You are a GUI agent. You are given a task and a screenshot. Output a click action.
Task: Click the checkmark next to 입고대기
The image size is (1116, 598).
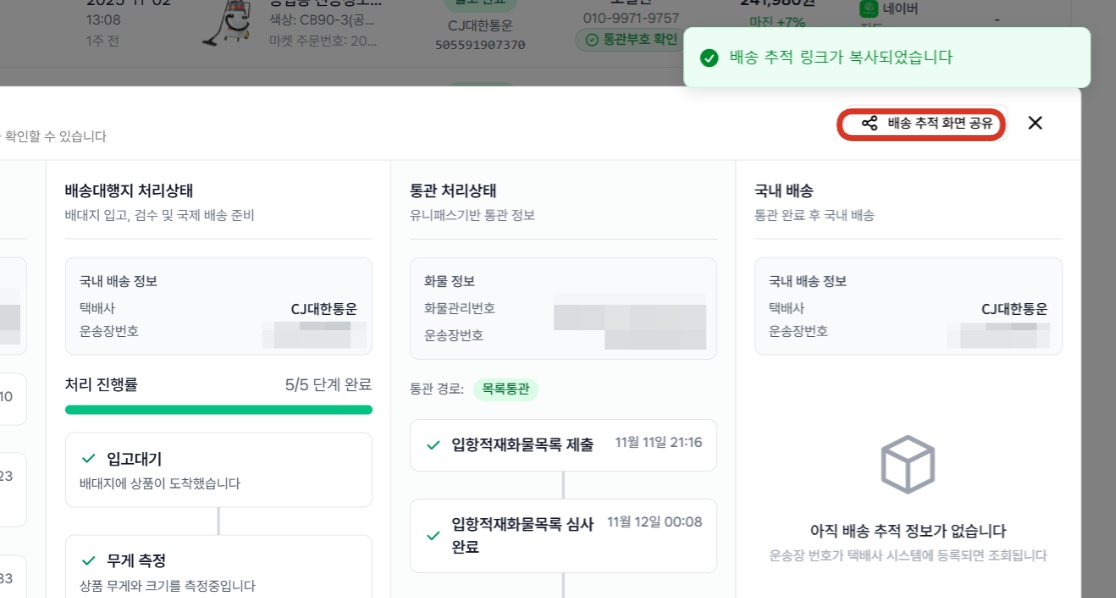click(x=89, y=458)
